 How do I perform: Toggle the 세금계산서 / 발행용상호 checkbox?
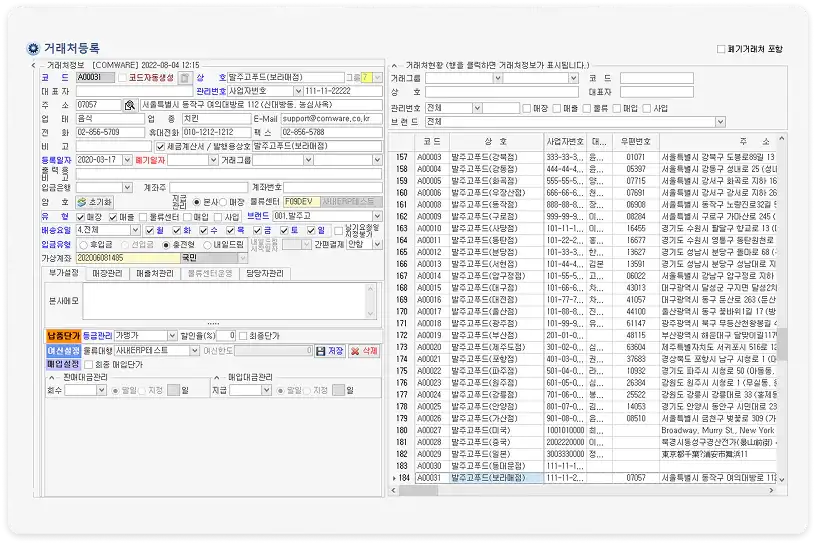(x=160, y=147)
